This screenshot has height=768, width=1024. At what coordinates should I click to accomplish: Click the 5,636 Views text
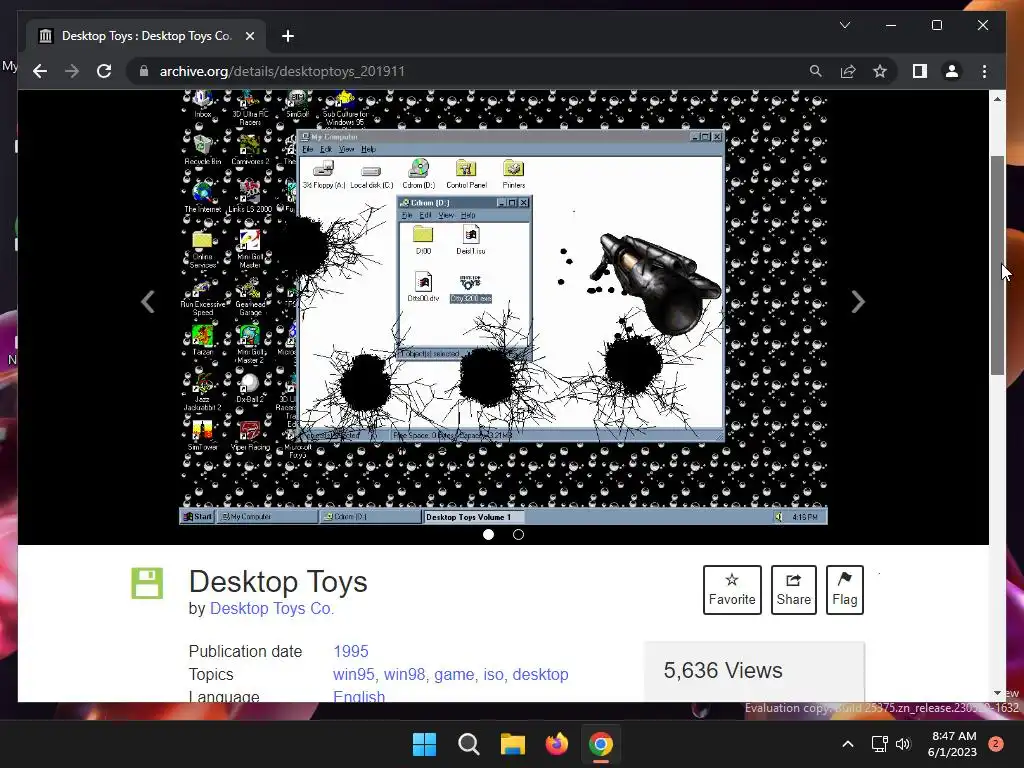pos(723,670)
